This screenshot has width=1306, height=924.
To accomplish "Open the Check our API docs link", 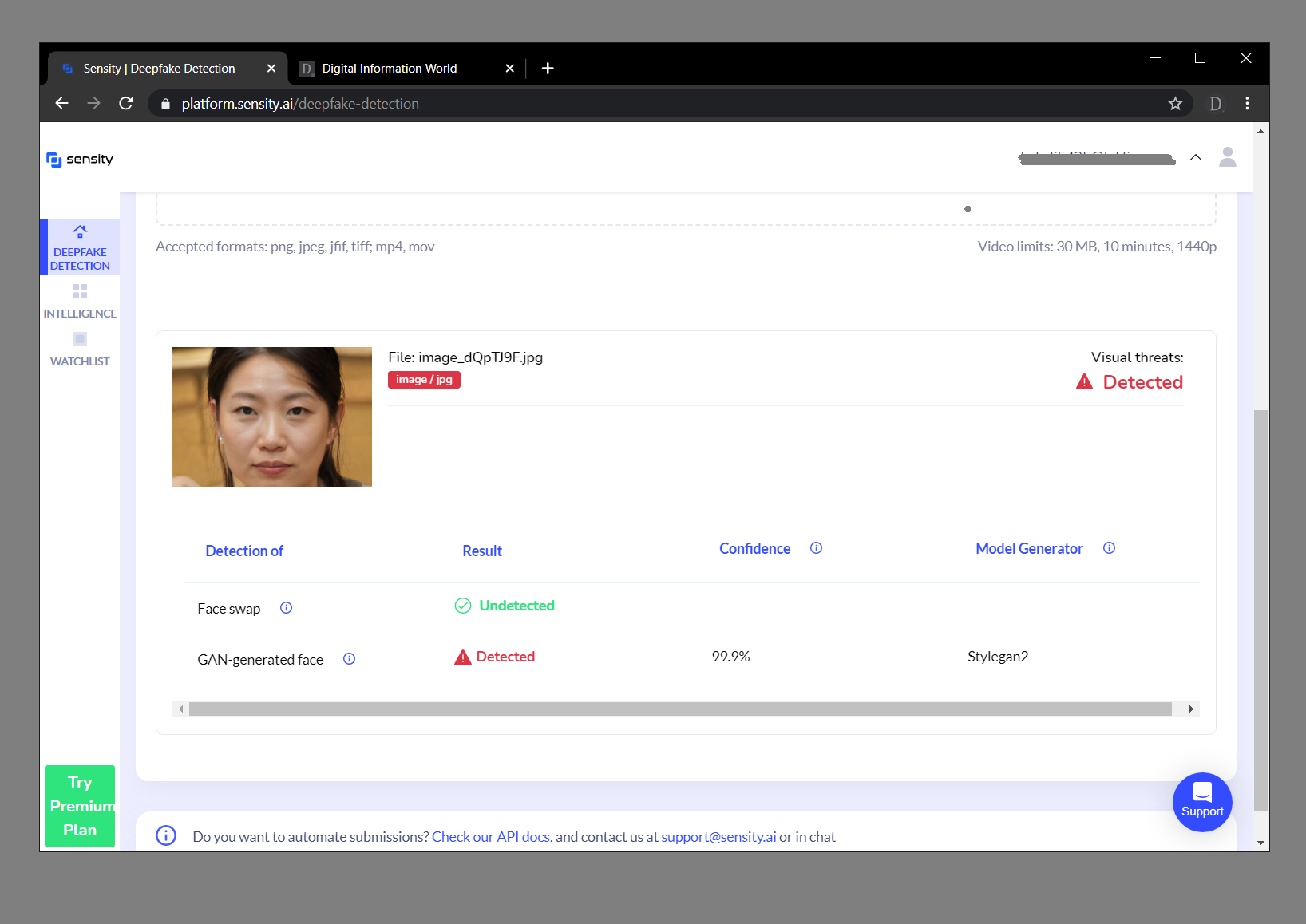I will [490, 836].
